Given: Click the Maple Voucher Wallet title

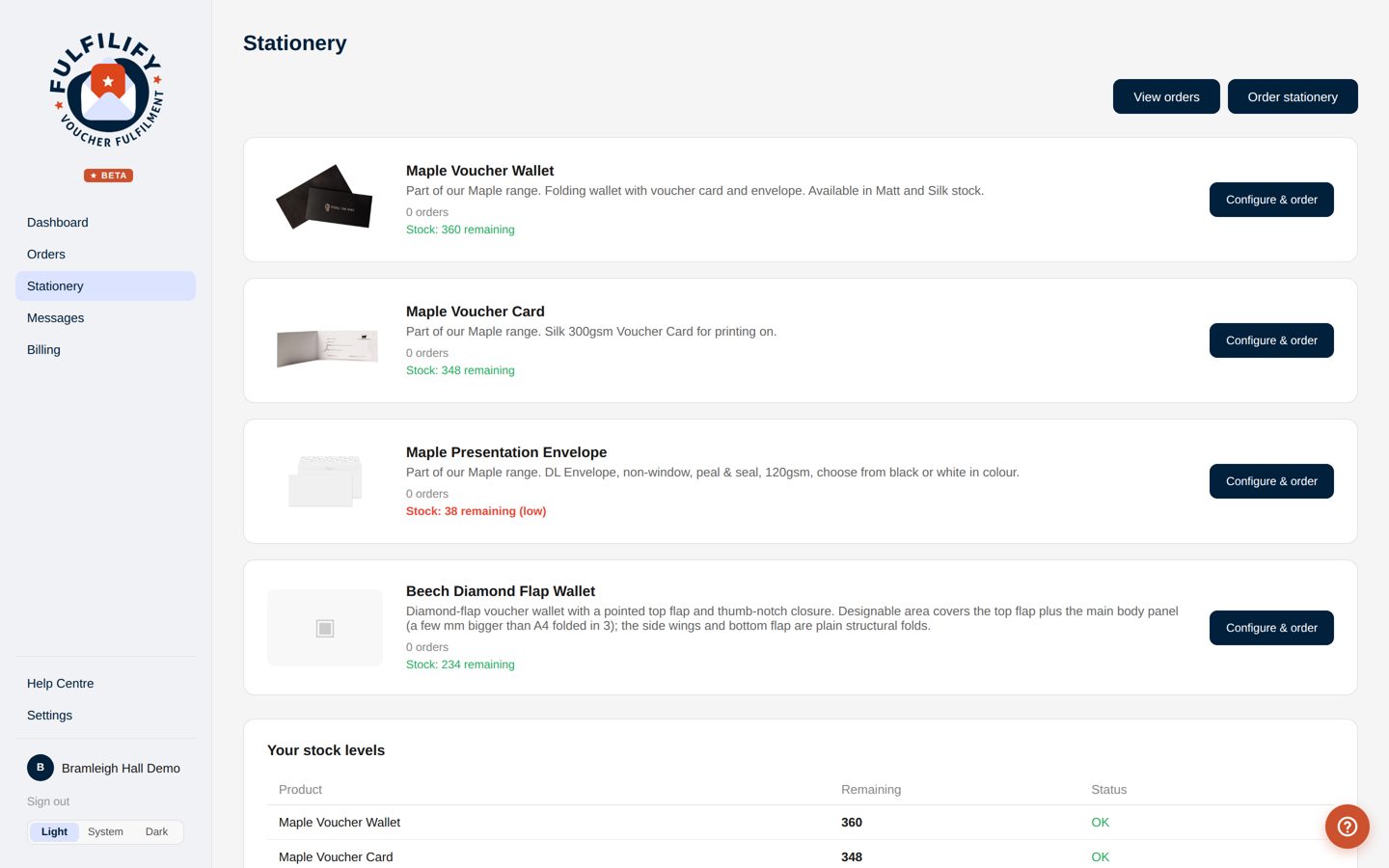Looking at the screenshot, I should tap(479, 171).
